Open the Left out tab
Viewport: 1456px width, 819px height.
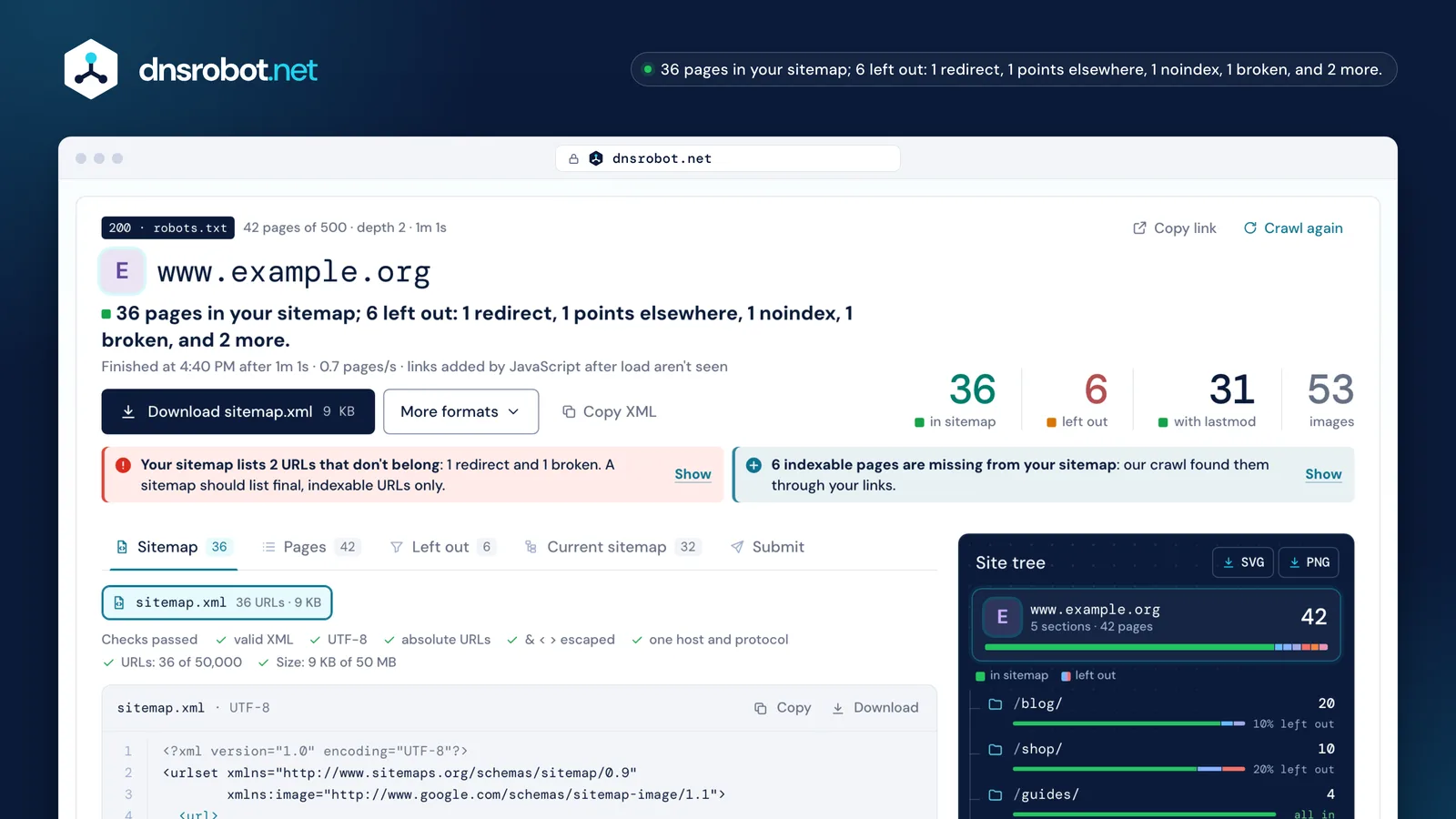pyautogui.click(x=442, y=547)
